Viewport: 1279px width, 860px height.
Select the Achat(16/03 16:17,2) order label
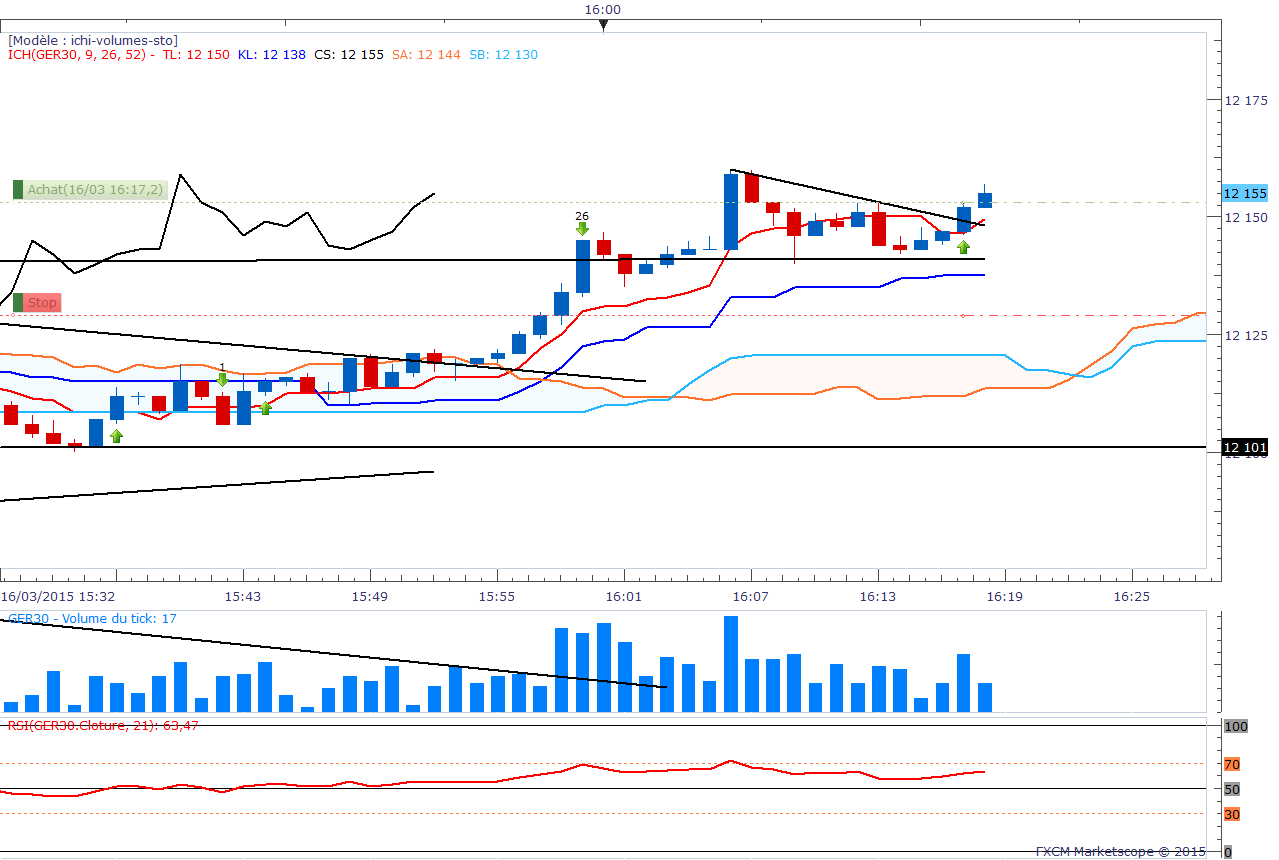[x=89, y=189]
